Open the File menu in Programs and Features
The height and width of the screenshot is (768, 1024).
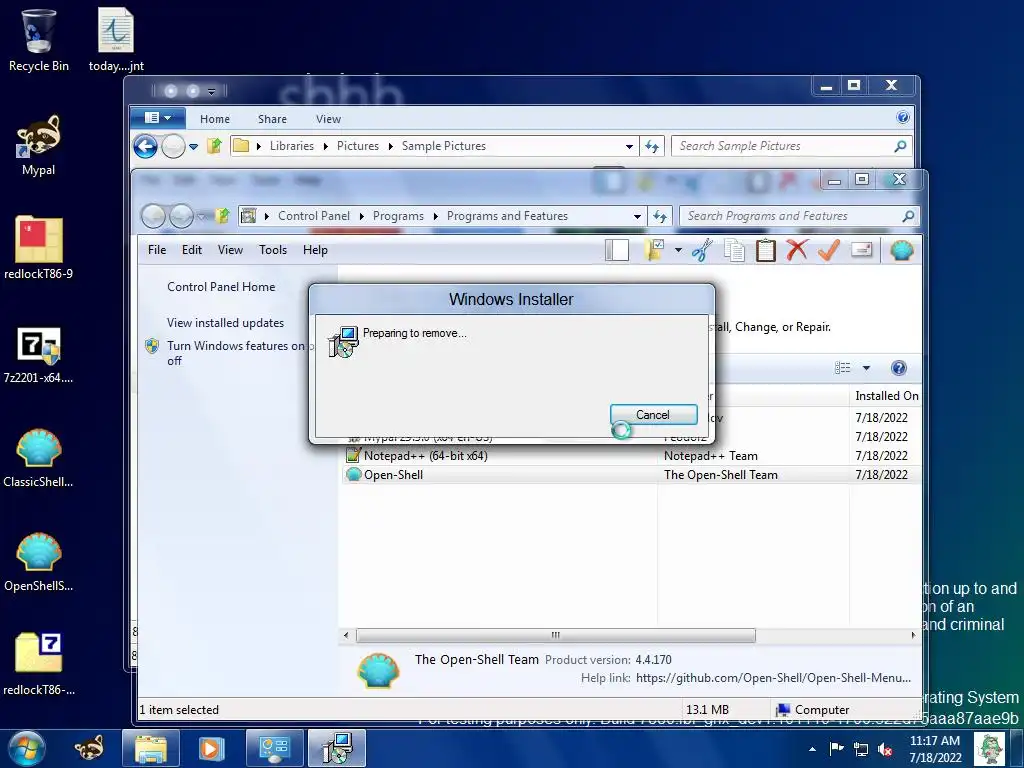(157, 250)
